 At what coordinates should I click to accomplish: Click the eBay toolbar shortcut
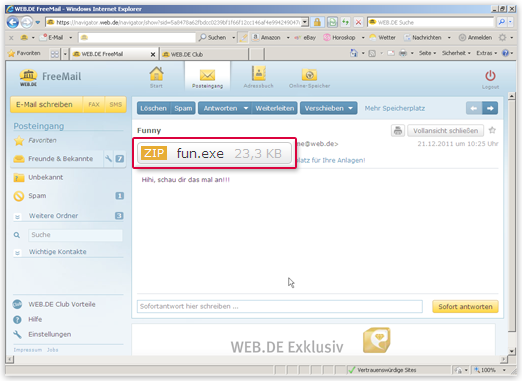click(305, 38)
